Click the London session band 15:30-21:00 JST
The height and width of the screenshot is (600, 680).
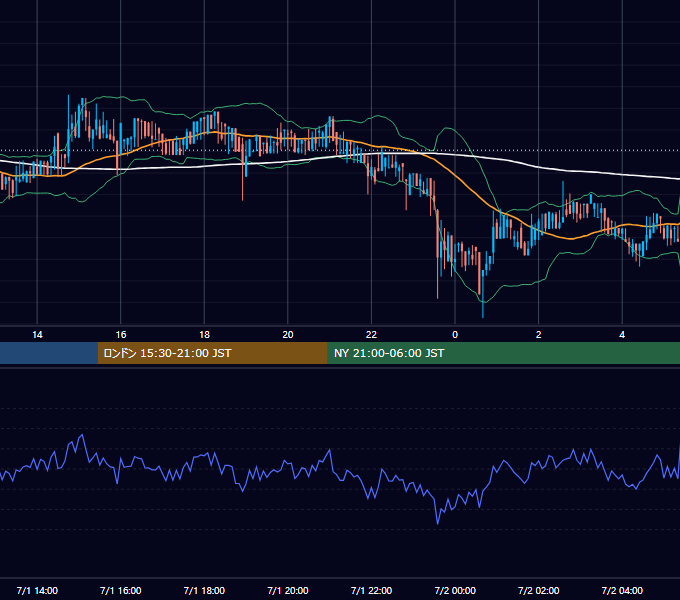coord(212,353)
